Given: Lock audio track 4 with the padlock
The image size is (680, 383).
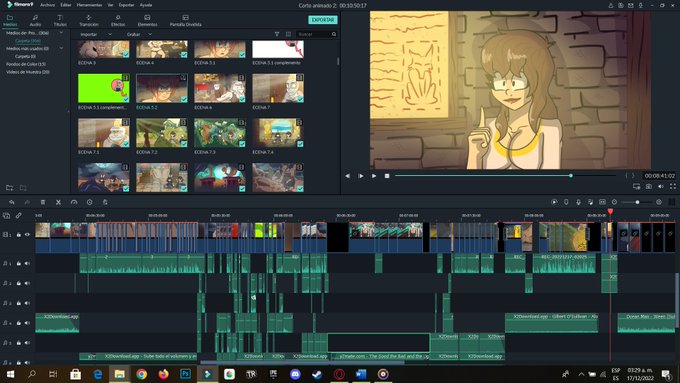Looking at the screenshot, I should (19, 323).
